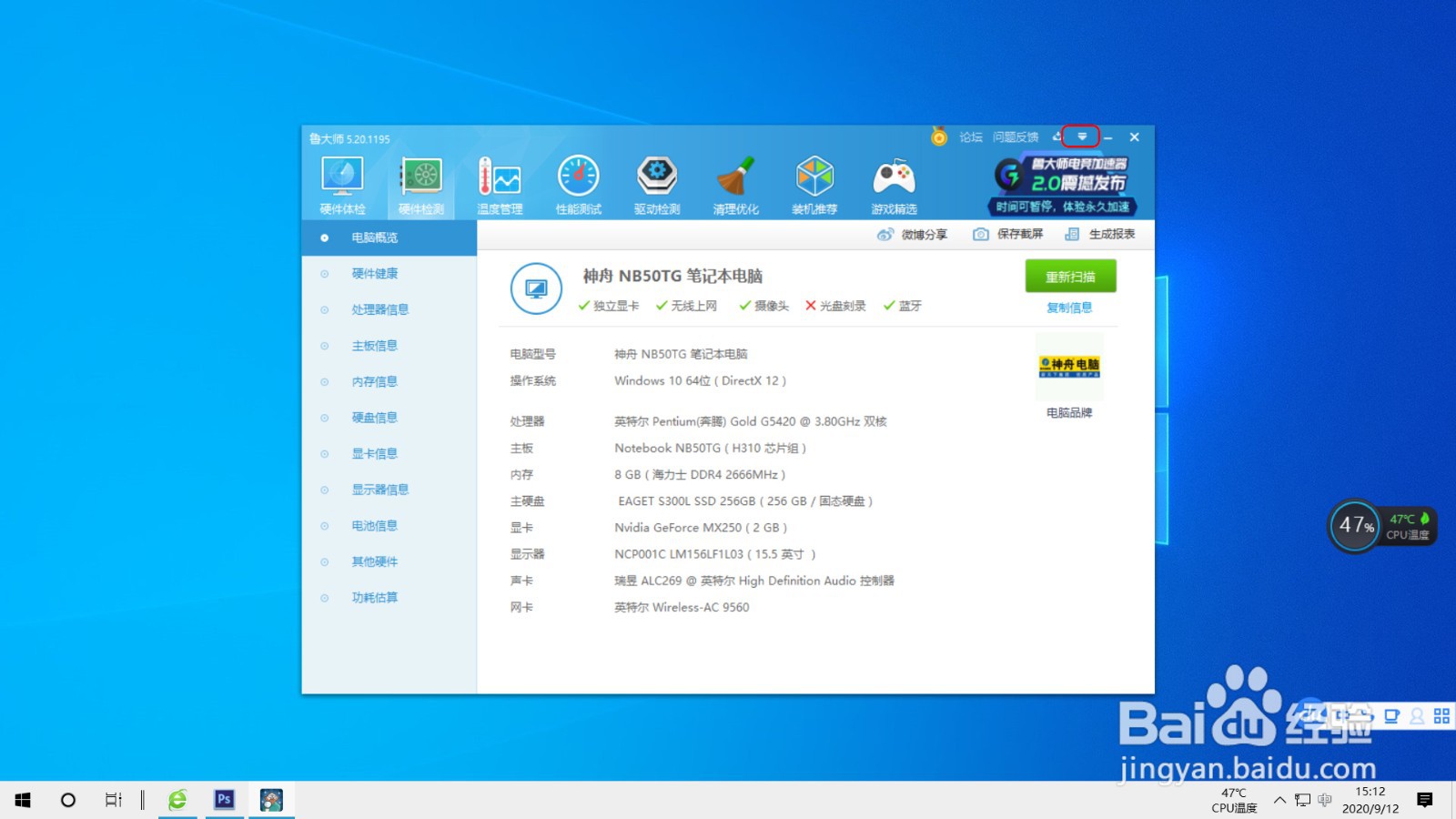Click the EAGET S300L SSD disk value

745,500
